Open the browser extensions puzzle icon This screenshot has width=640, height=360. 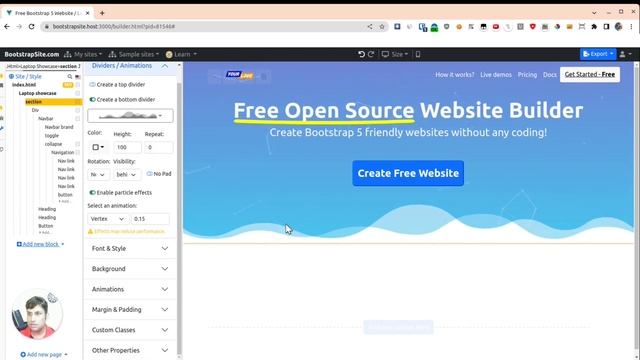click(594, 27)
